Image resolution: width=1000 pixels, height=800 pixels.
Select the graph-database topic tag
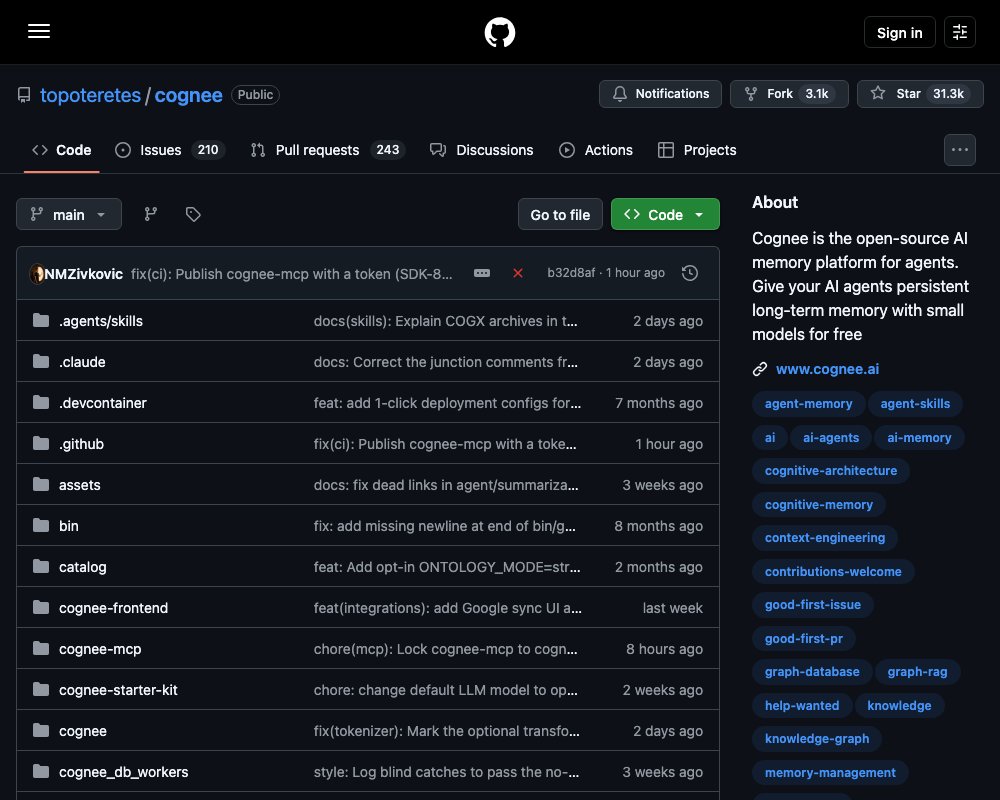point(812,672)
